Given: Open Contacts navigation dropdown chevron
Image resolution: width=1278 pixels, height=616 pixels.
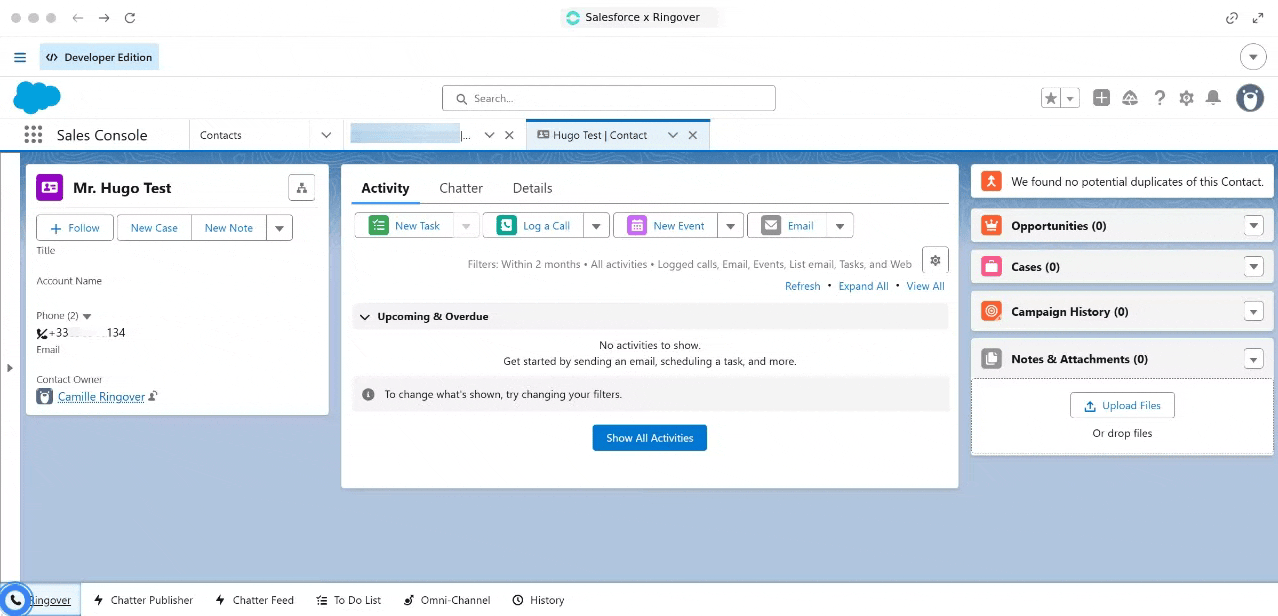Looking at the screenshot, I should [326, 135].
